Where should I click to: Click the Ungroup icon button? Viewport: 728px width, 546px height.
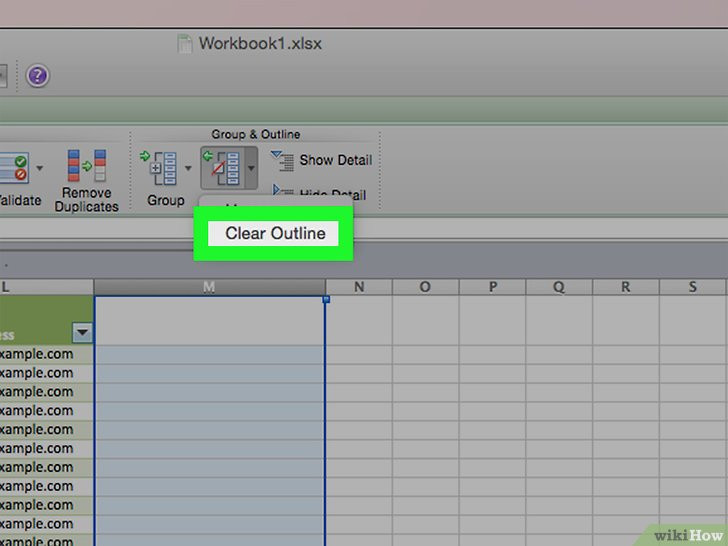[x=222, y=168]
